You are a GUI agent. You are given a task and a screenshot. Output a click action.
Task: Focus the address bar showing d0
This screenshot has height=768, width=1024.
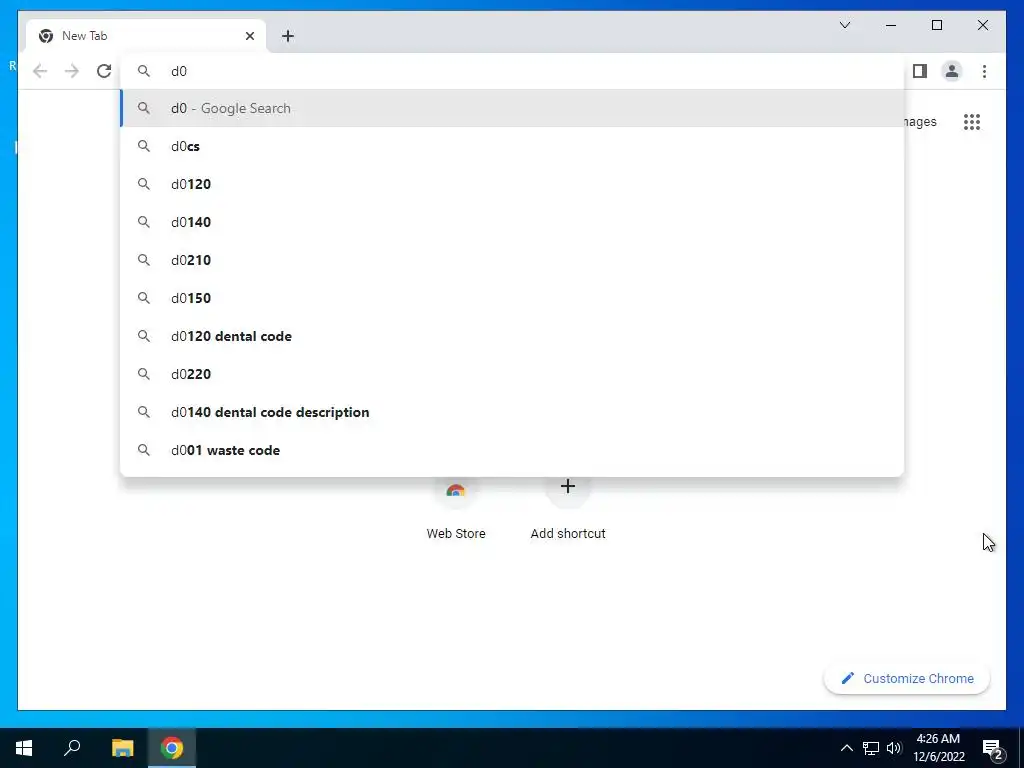tap(513, 71)
